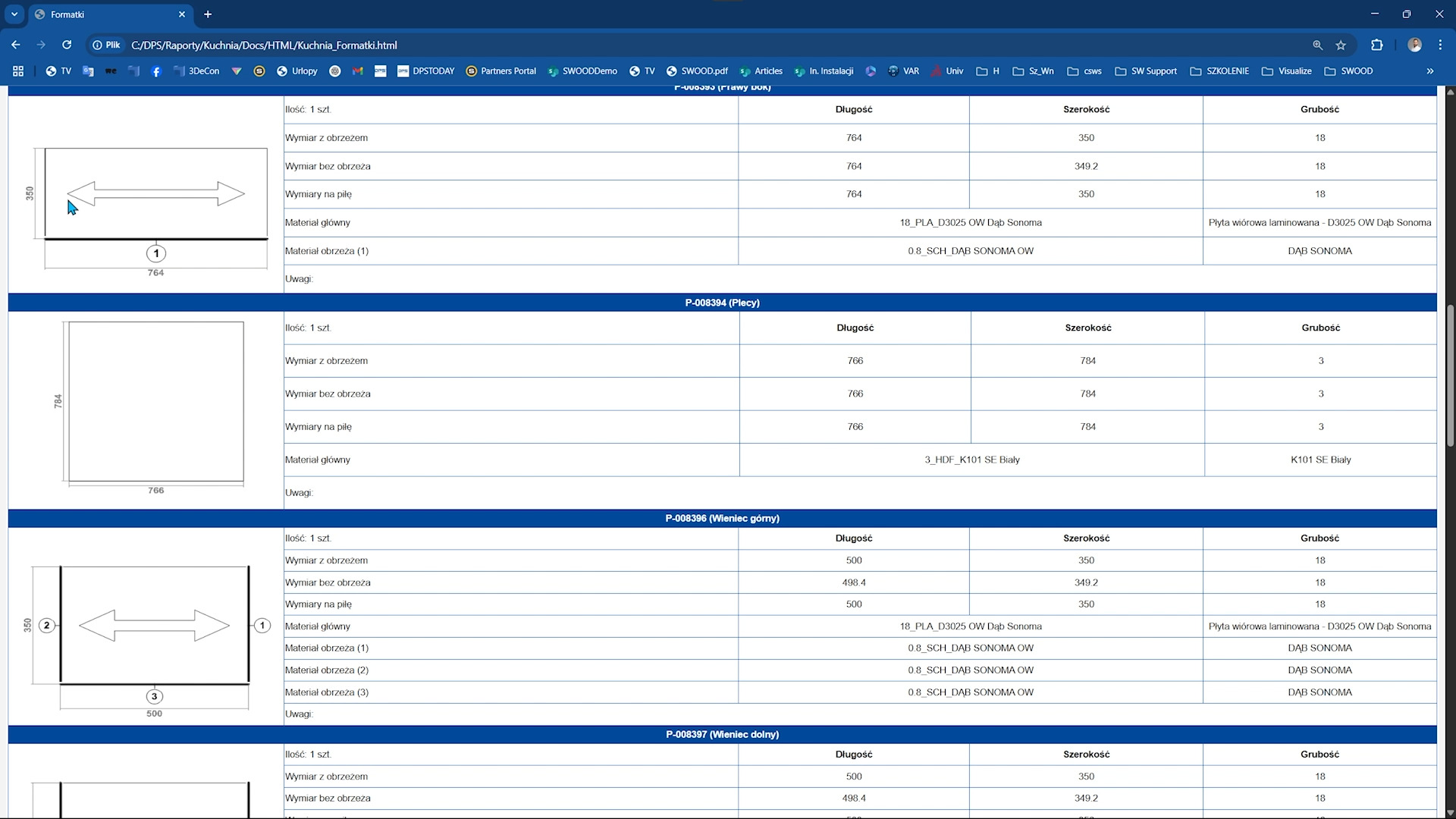This screenshot has width=1456, height=819.
Task: Click the zoom magnifier icon in address bar
Action: [1318, 45]
